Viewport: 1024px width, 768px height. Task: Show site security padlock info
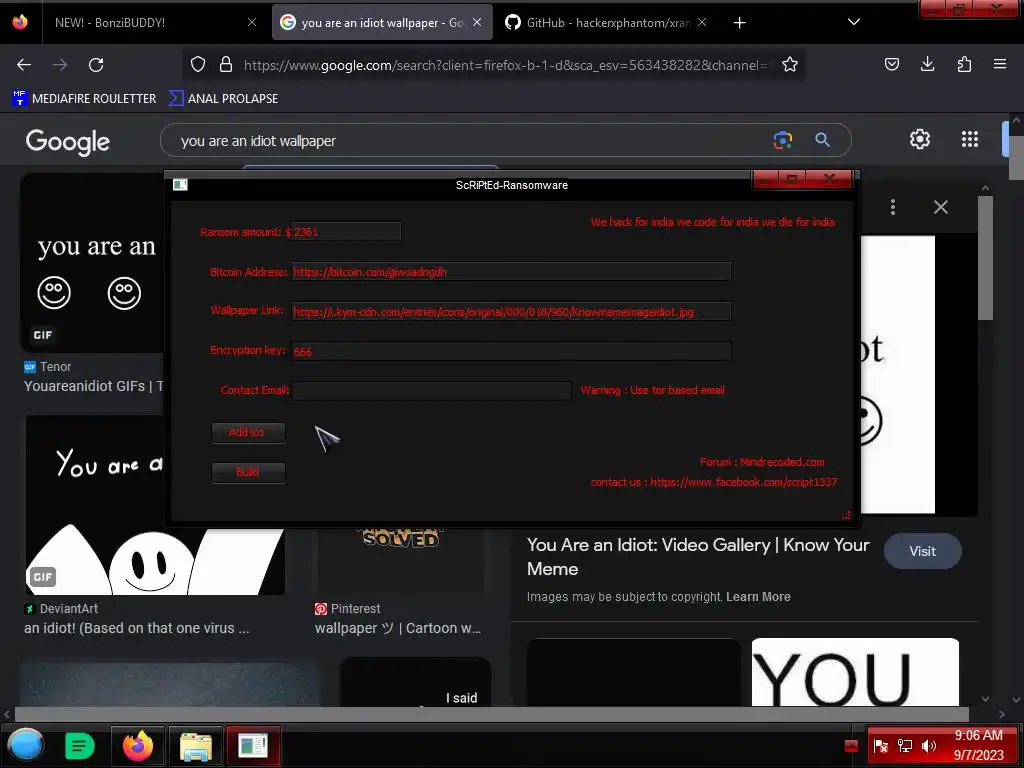coord(226,64)
